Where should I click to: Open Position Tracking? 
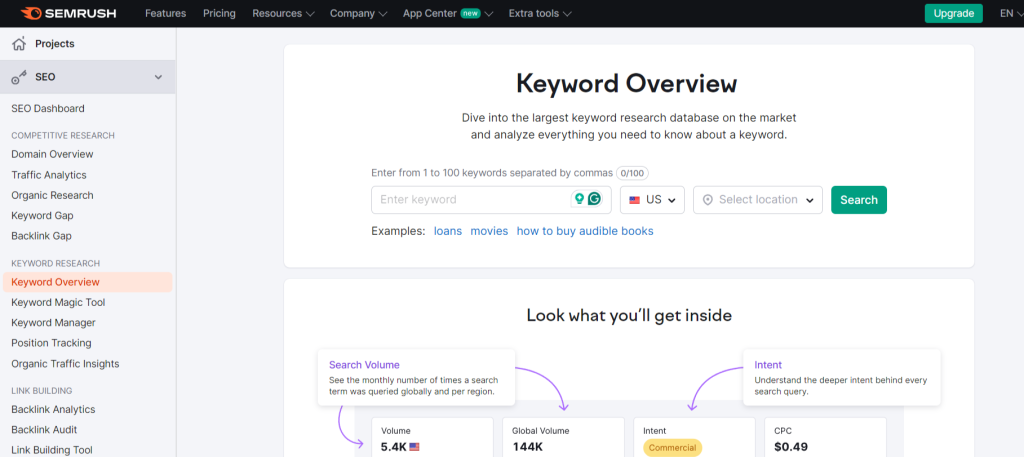coord(51,343)
